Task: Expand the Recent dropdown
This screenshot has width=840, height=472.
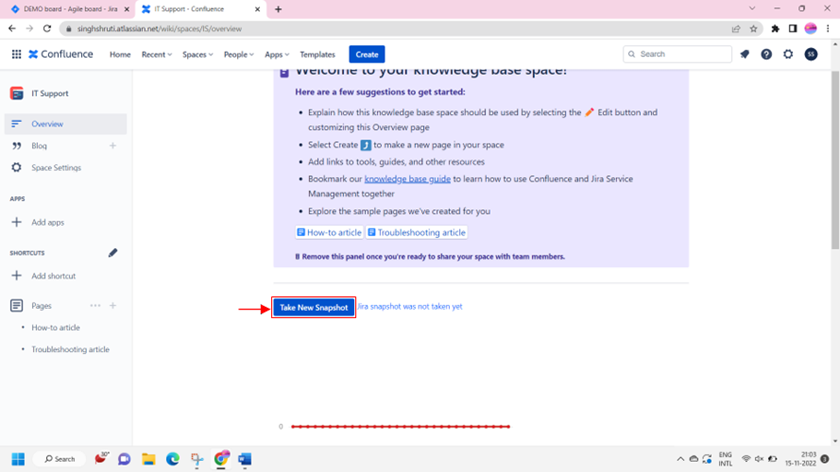Action: [156, 54]
